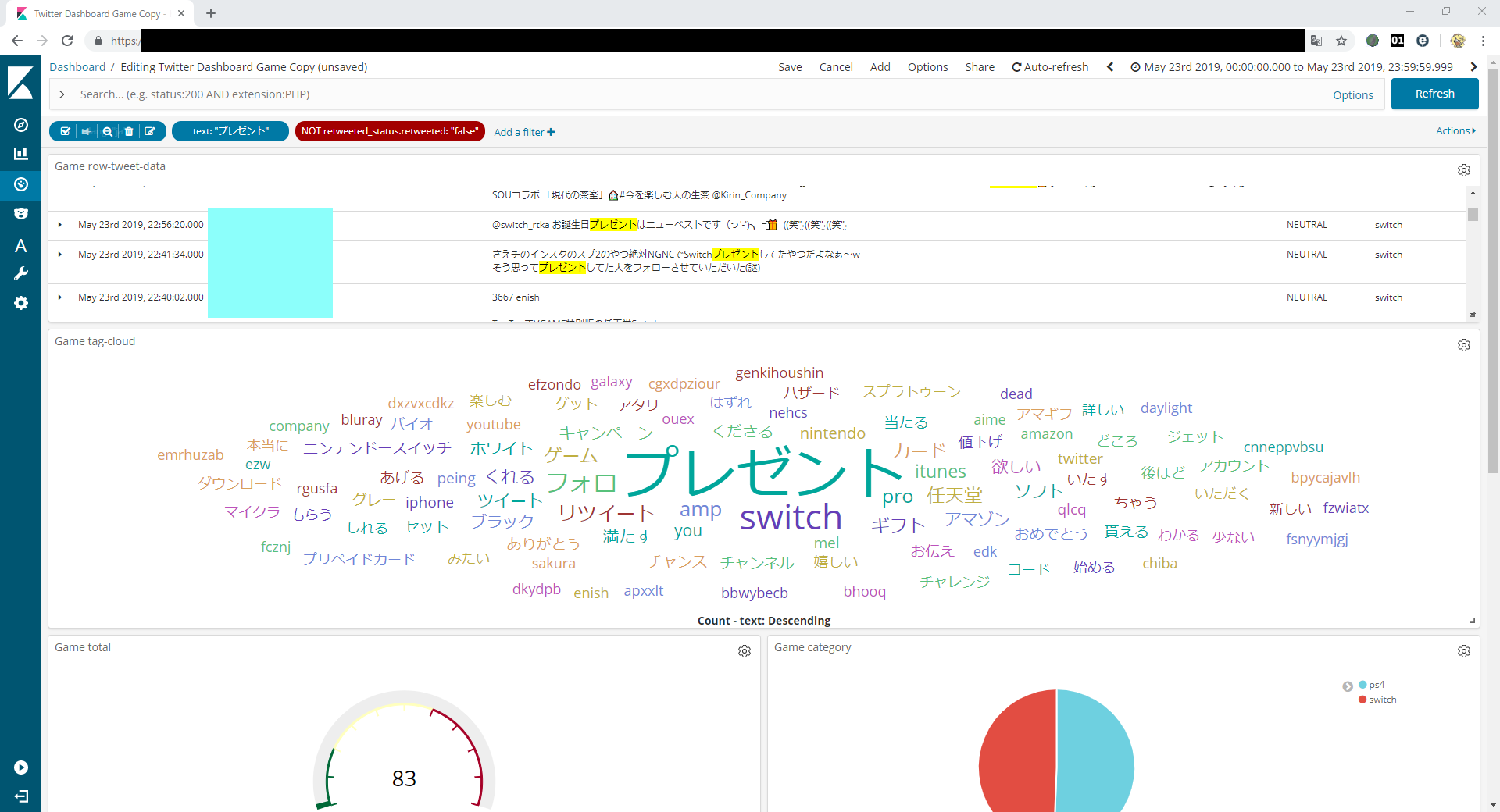The width and height of the screenshot is (1500, 812).
Task: Open settings gear of Game total panel
Action: tap(744, 651)
